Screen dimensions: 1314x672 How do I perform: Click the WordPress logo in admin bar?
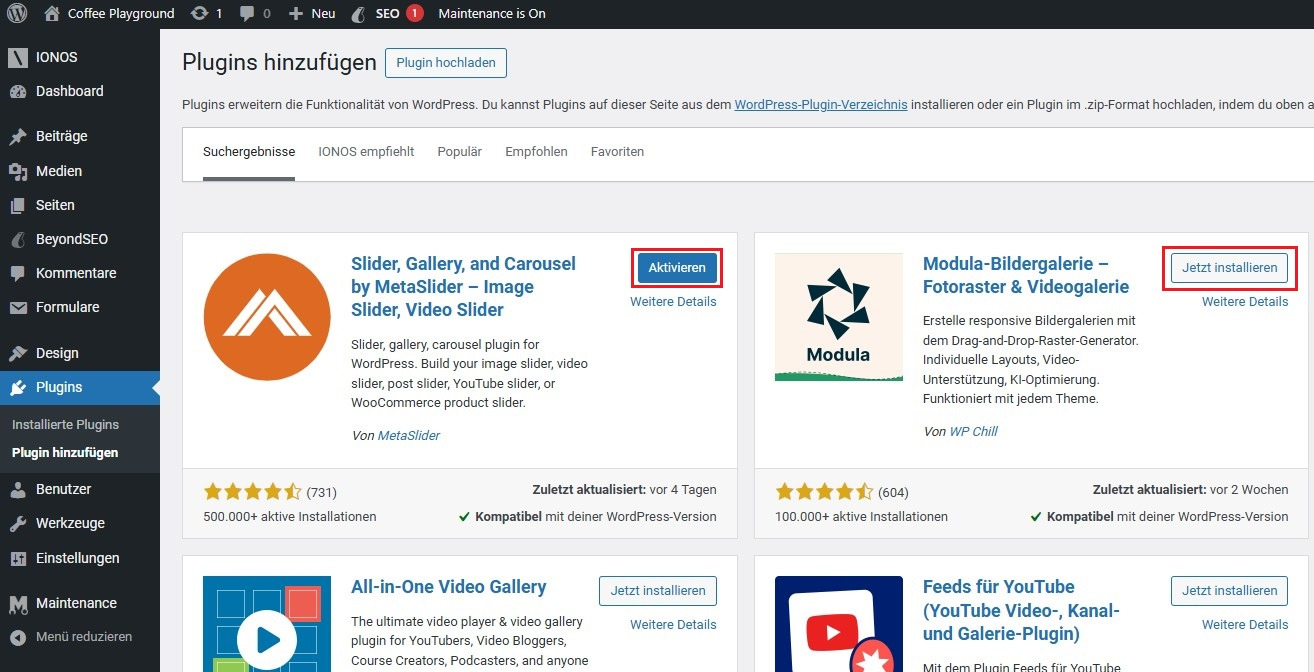(x=17, y=13)
